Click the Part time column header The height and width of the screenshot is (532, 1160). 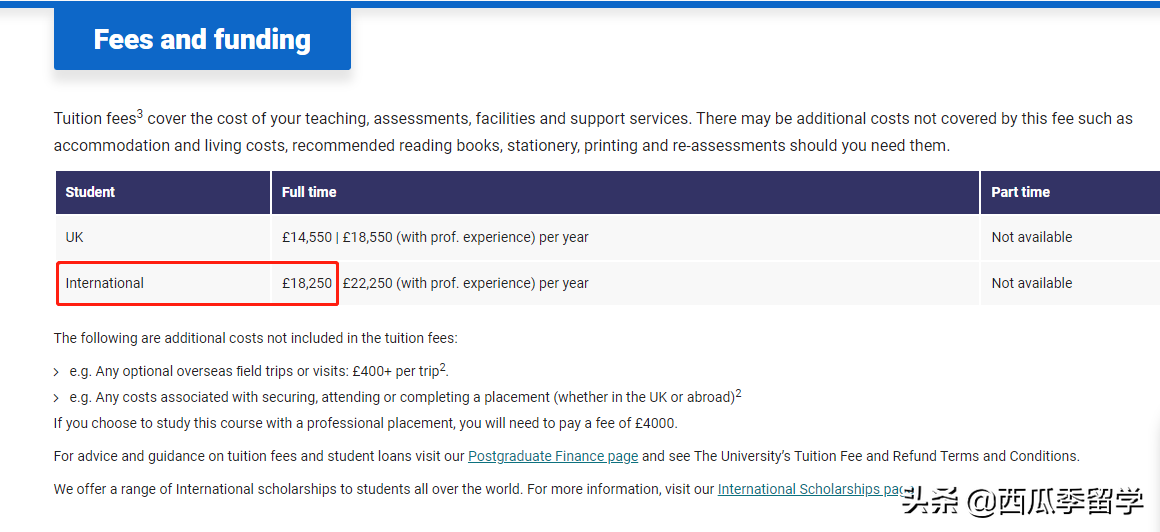pos(1020,192)
